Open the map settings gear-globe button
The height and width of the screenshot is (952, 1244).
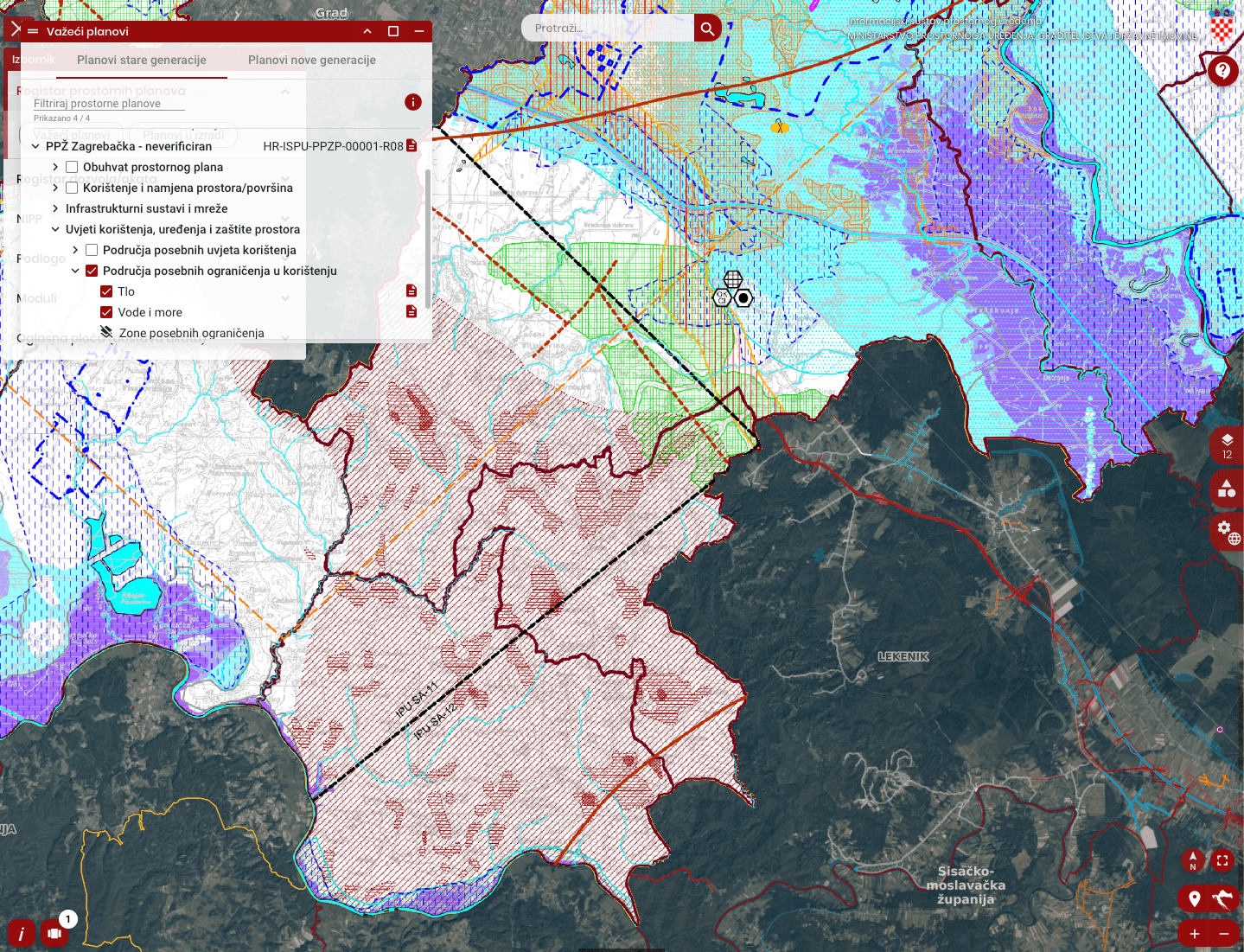tap(1227, 532)
